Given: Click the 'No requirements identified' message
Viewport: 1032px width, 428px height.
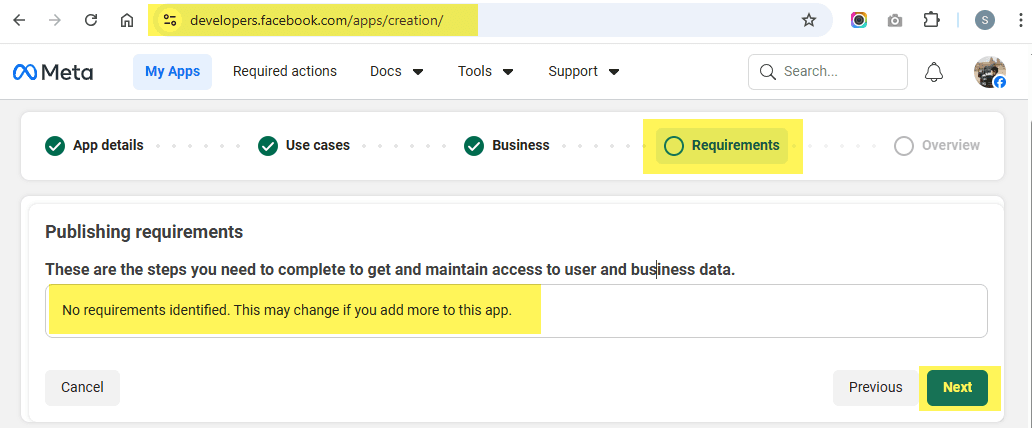Looking at the screenshot, I should [287, 310].
